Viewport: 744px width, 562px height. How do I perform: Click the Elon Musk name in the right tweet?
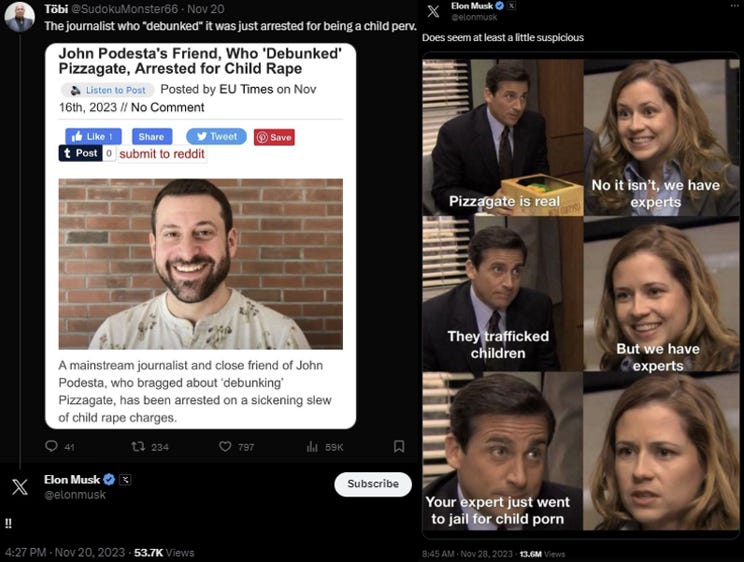472,6
